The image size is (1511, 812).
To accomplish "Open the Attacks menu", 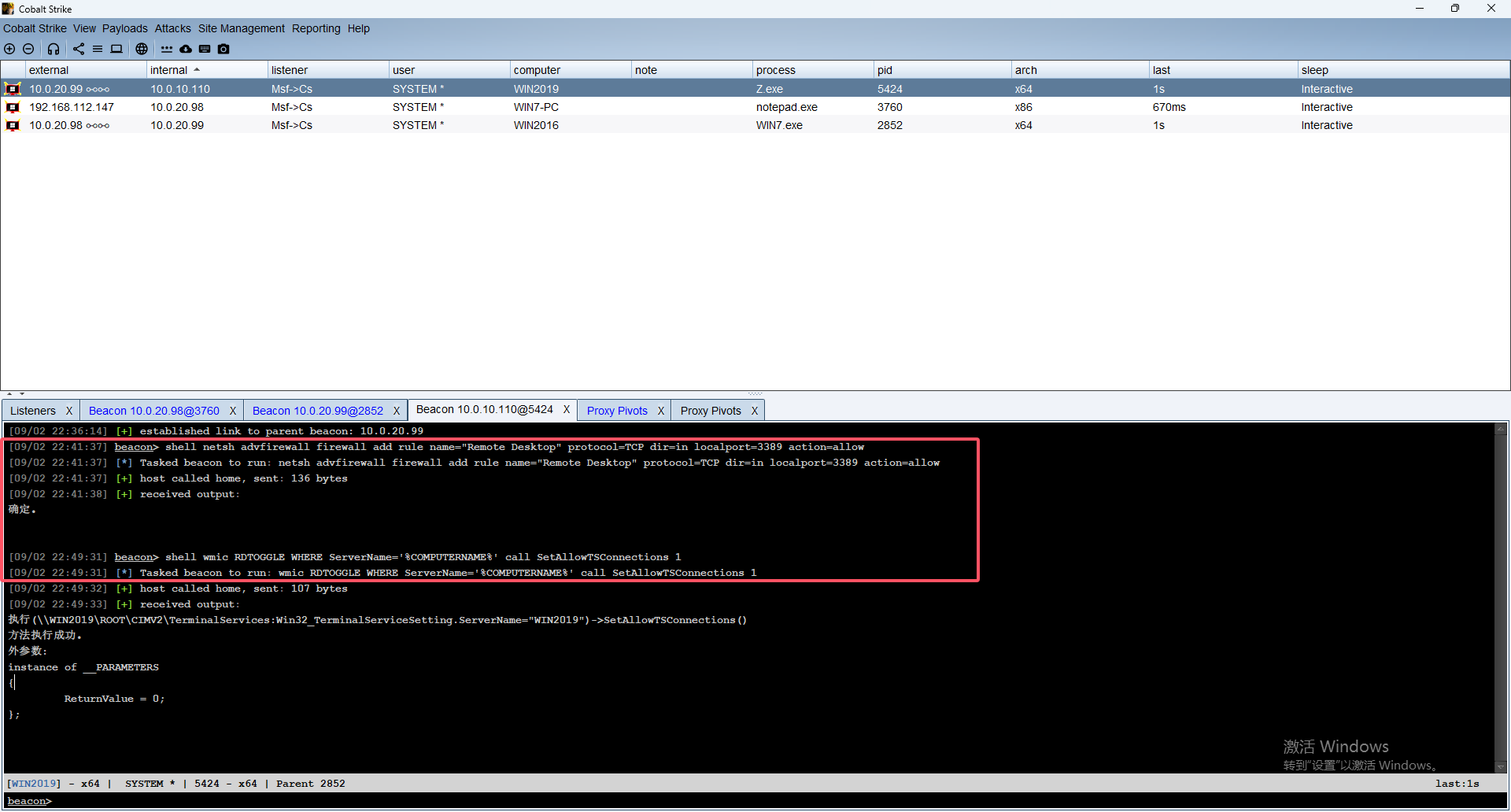I will pyautogui.click(x=172, y=28).
